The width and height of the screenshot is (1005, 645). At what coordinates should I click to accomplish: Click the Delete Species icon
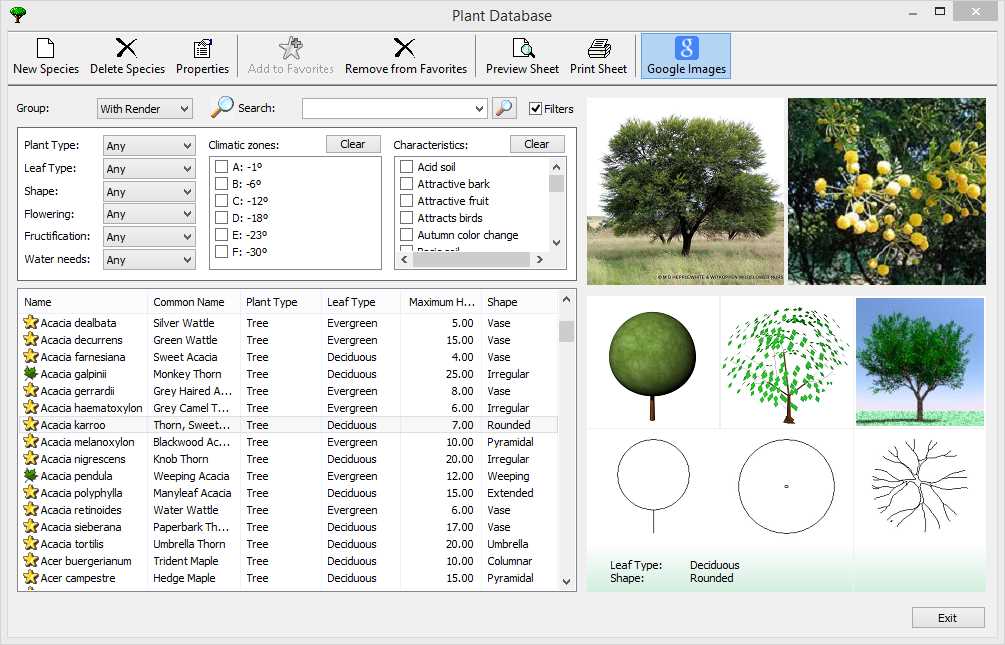127,56
